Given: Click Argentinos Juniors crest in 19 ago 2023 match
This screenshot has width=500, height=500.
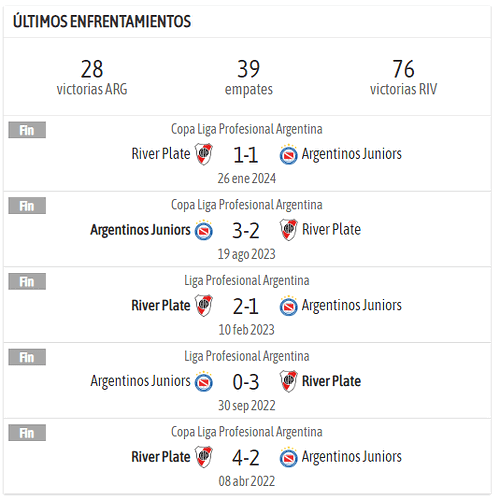Looking at the screenshot, I should point(204,230).
